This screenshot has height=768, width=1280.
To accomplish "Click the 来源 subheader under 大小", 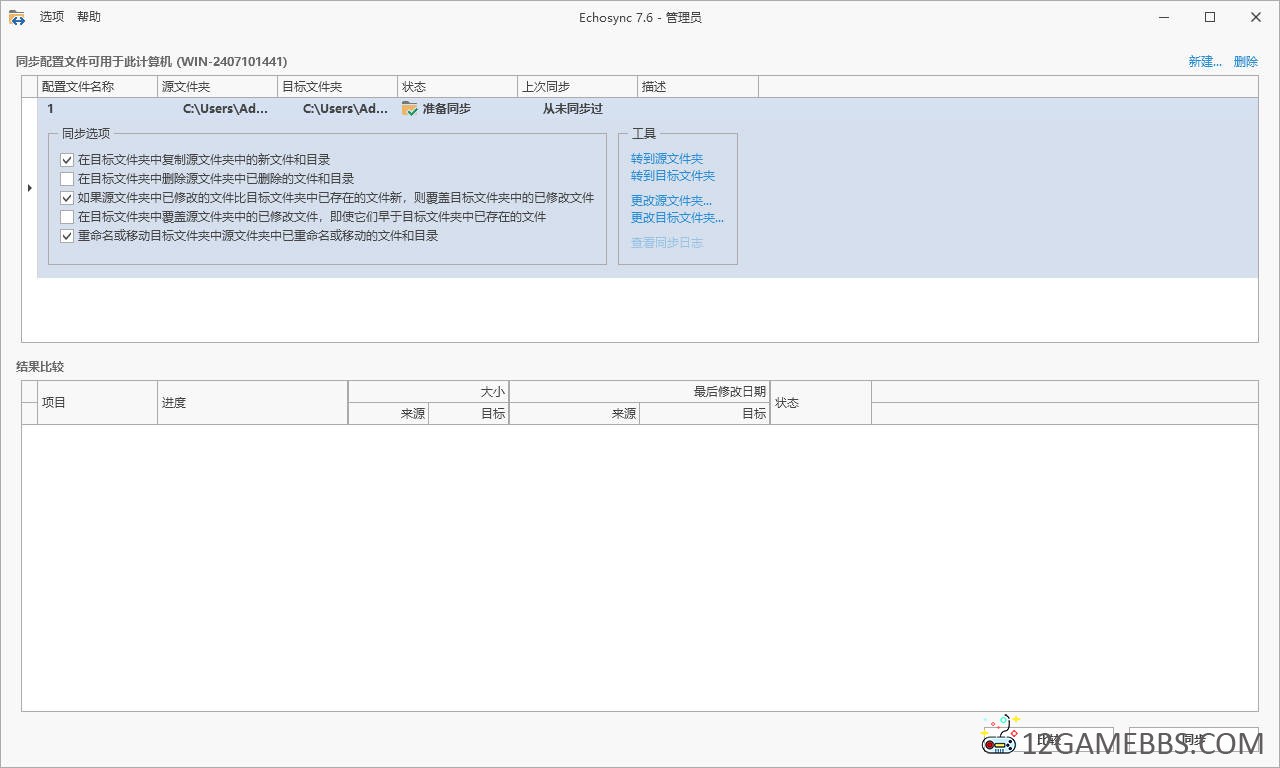I will coord(388,413).
